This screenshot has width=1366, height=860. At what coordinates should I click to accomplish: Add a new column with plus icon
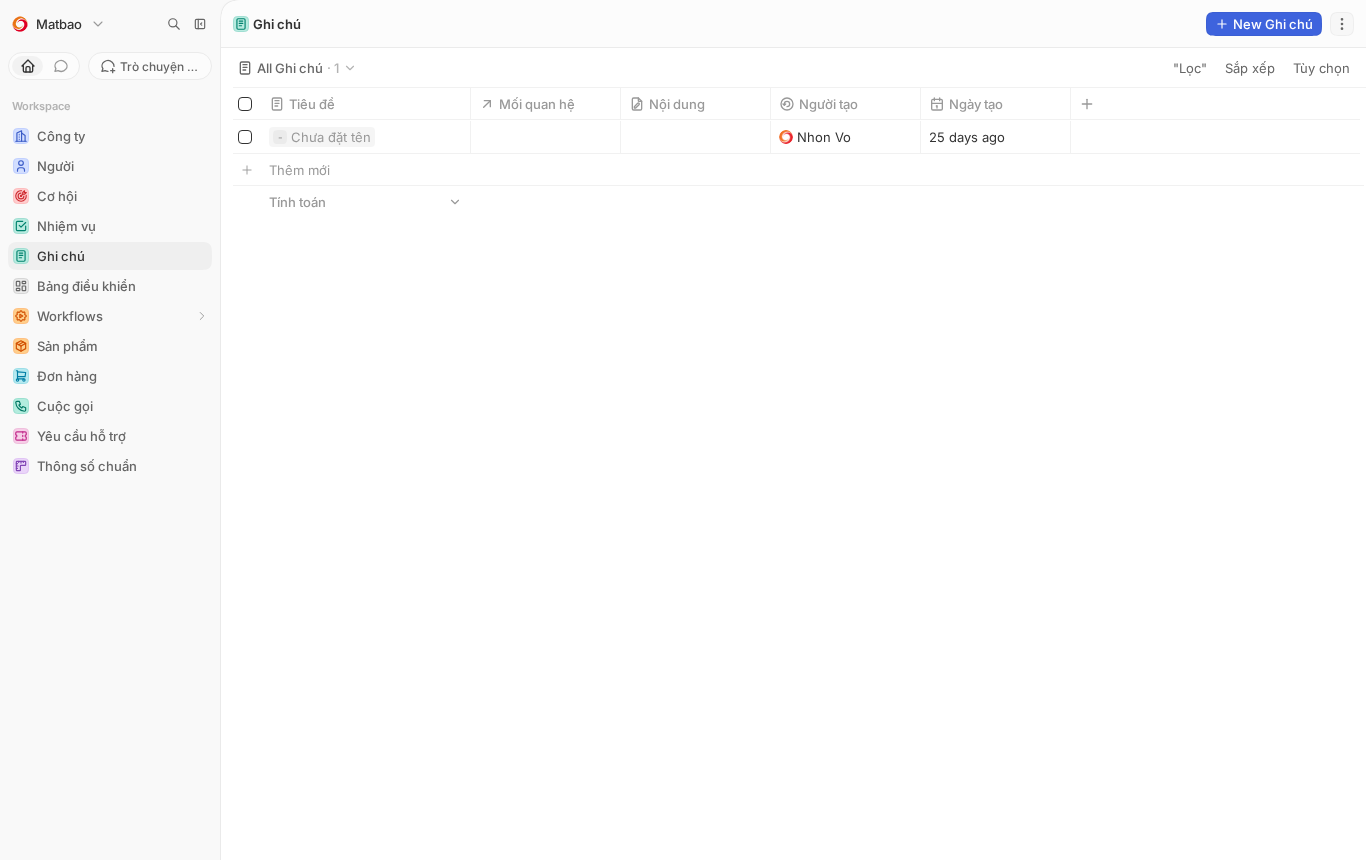1087,104
